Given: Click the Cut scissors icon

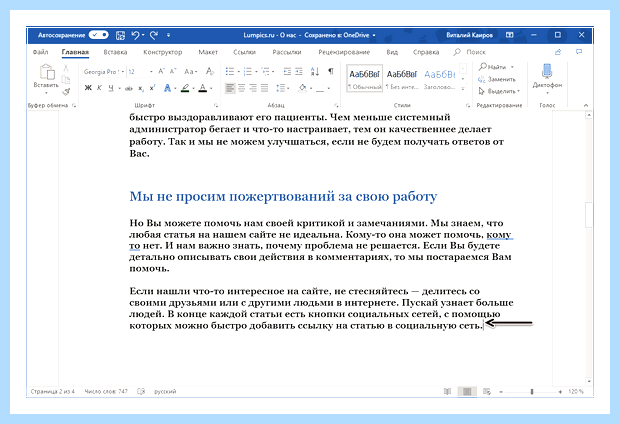Looking at the screenshot, I should pos(66,68).
